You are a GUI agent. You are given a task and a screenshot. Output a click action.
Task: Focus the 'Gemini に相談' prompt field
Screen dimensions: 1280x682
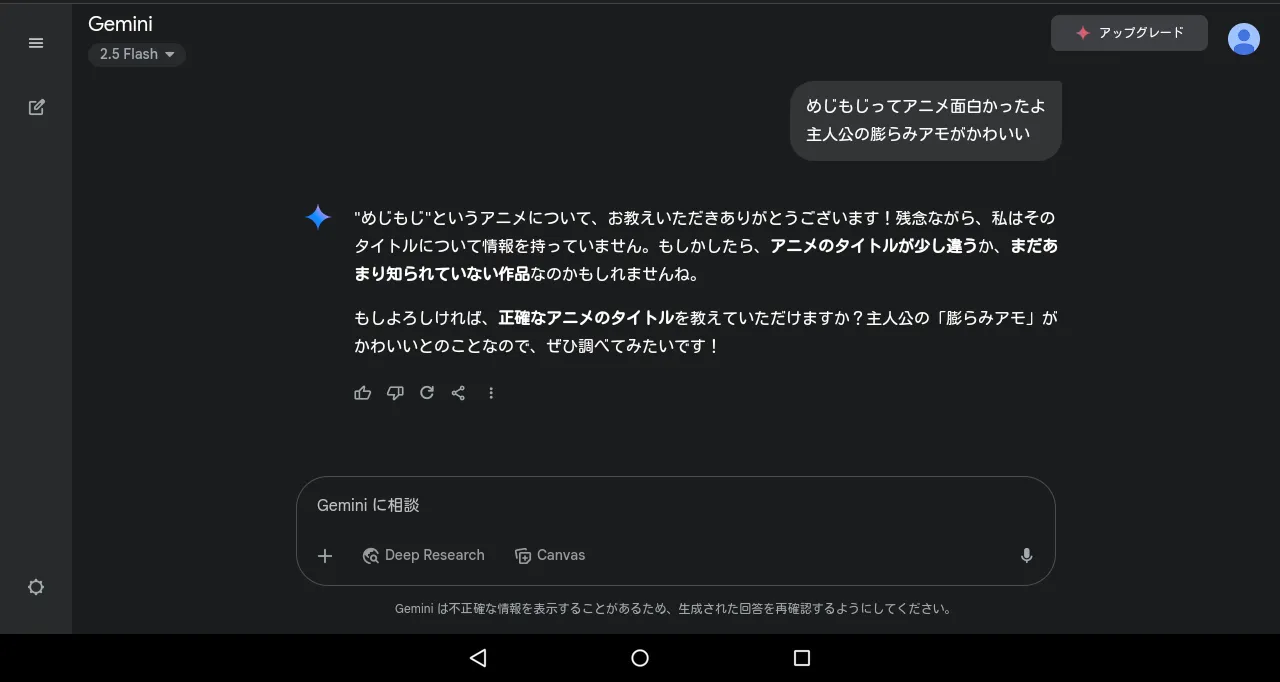coord(676,506)
